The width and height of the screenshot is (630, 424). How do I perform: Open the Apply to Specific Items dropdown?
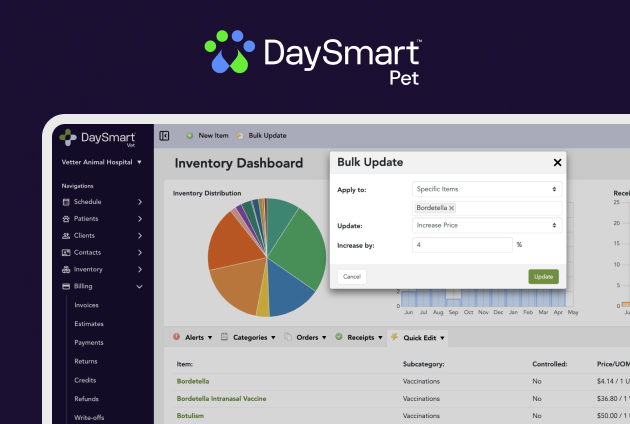[487, 189]
